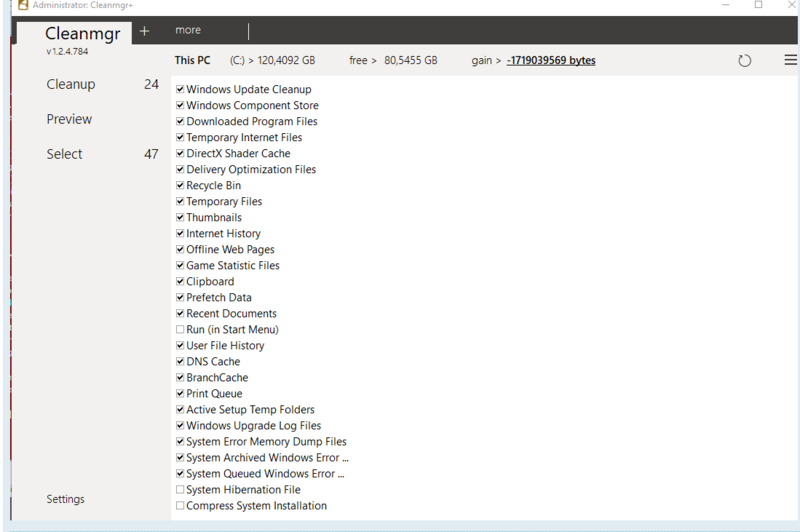Toggle the Print Queue checkbox
Viewport: 800px width, 532px height.
tap(180, 393)
